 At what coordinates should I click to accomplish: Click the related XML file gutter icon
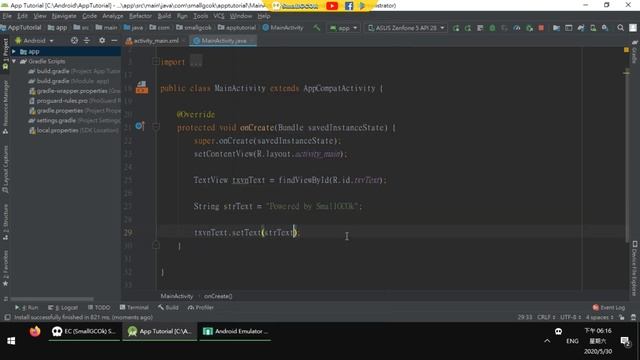click(x=142, y=87)
